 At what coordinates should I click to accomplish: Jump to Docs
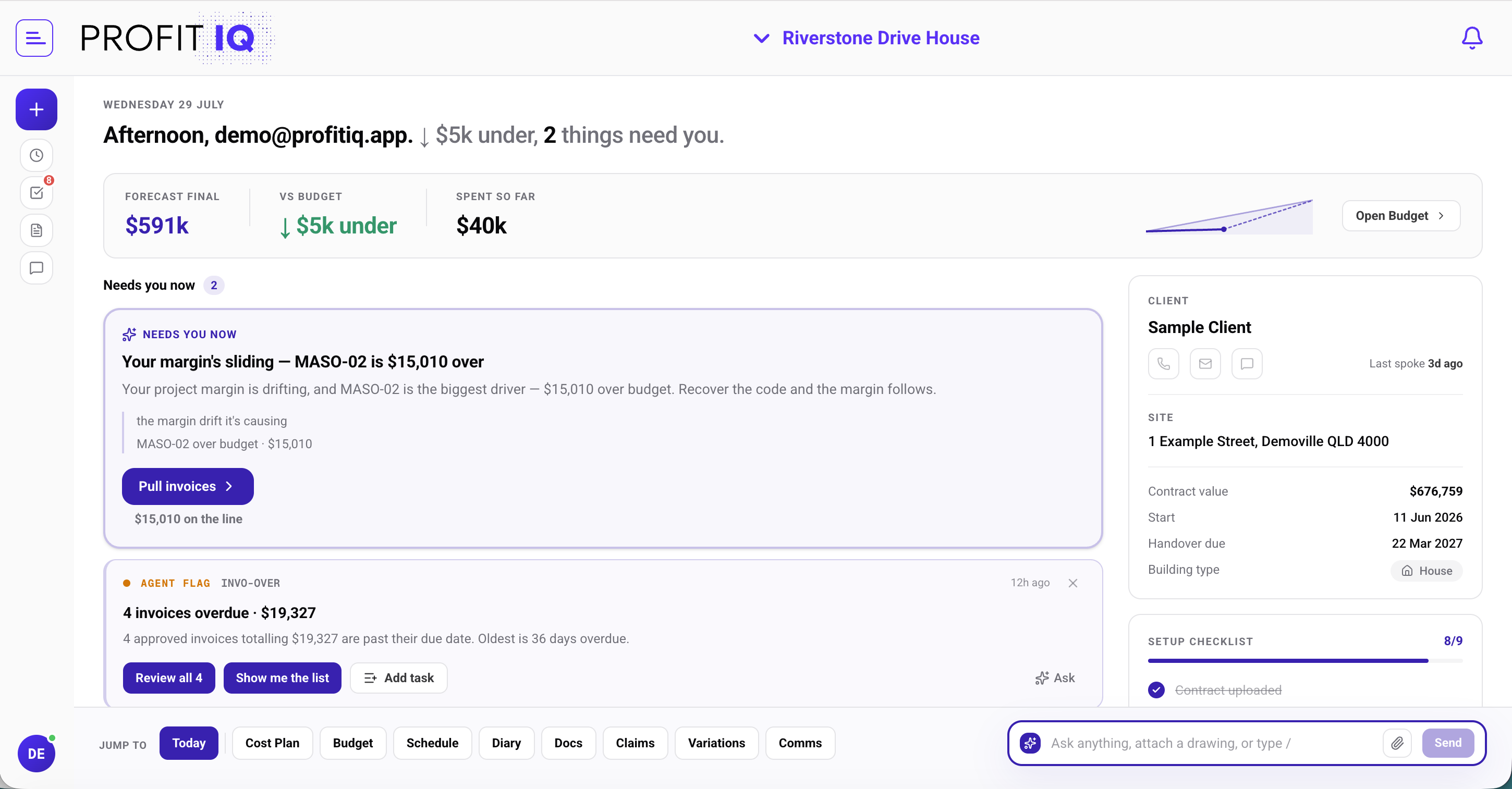click(x=568, y=743)
